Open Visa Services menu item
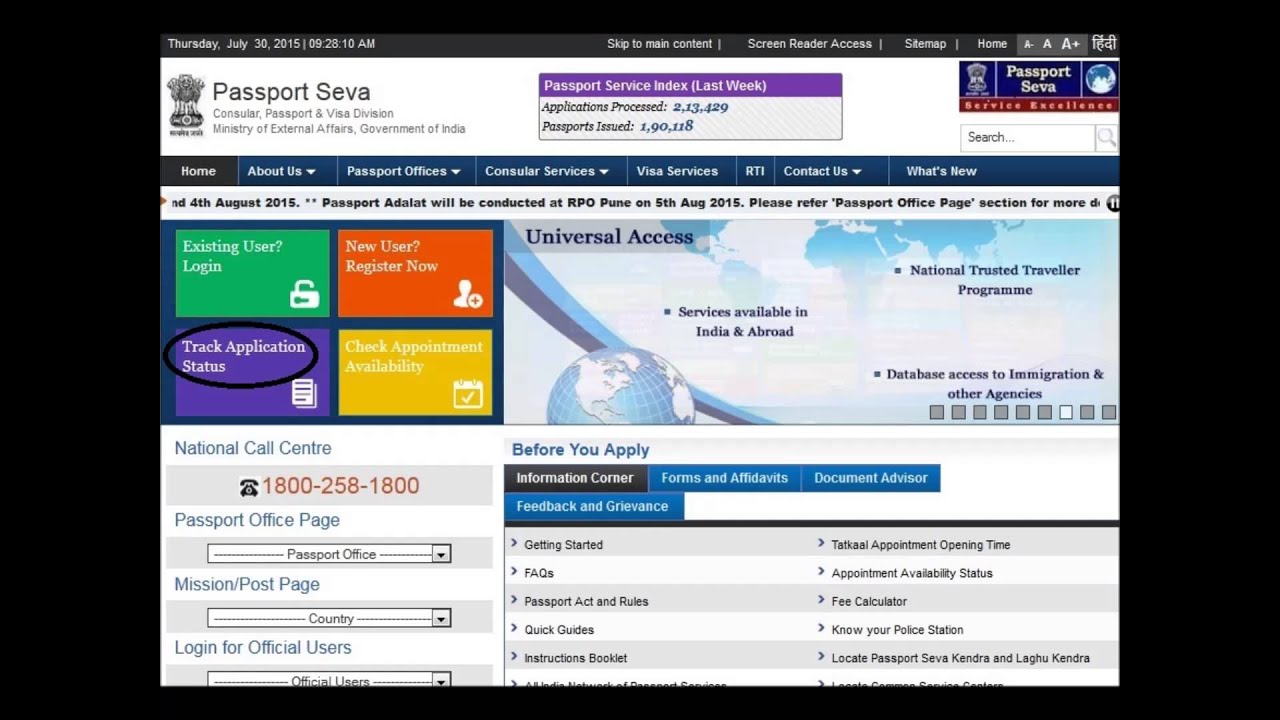 click(x=677, y=171)
